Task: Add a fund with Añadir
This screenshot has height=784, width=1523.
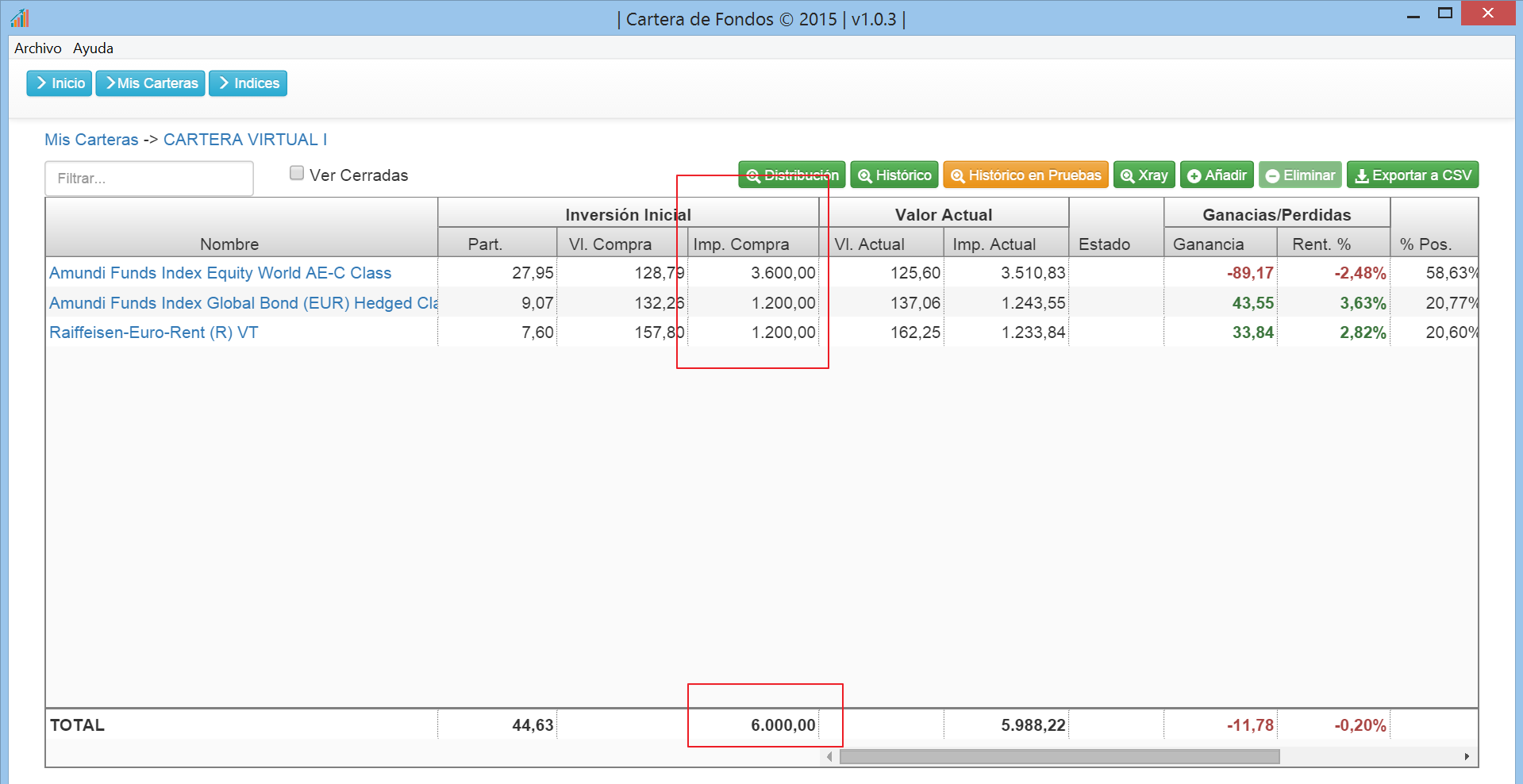Action: (x=1217, y=175)
